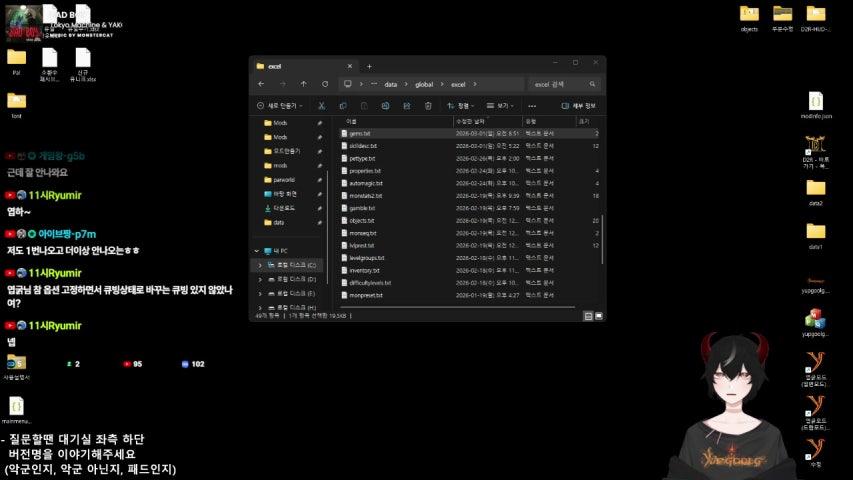Click the breadcrumb ellipsis for hidden path
Screen dimensions: 853x480
374,84
